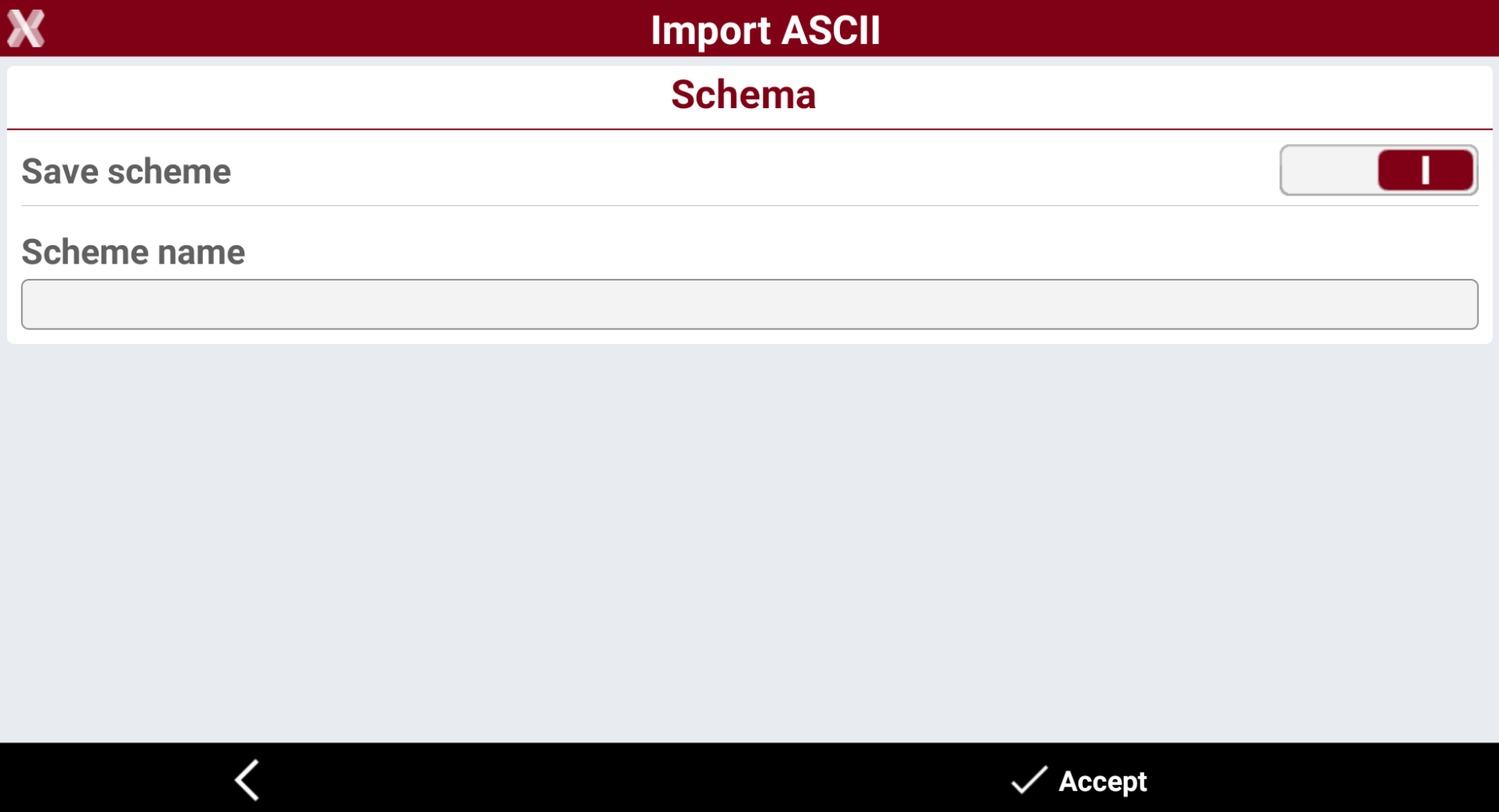Click the Save scheme label

(x=126, y=172)
